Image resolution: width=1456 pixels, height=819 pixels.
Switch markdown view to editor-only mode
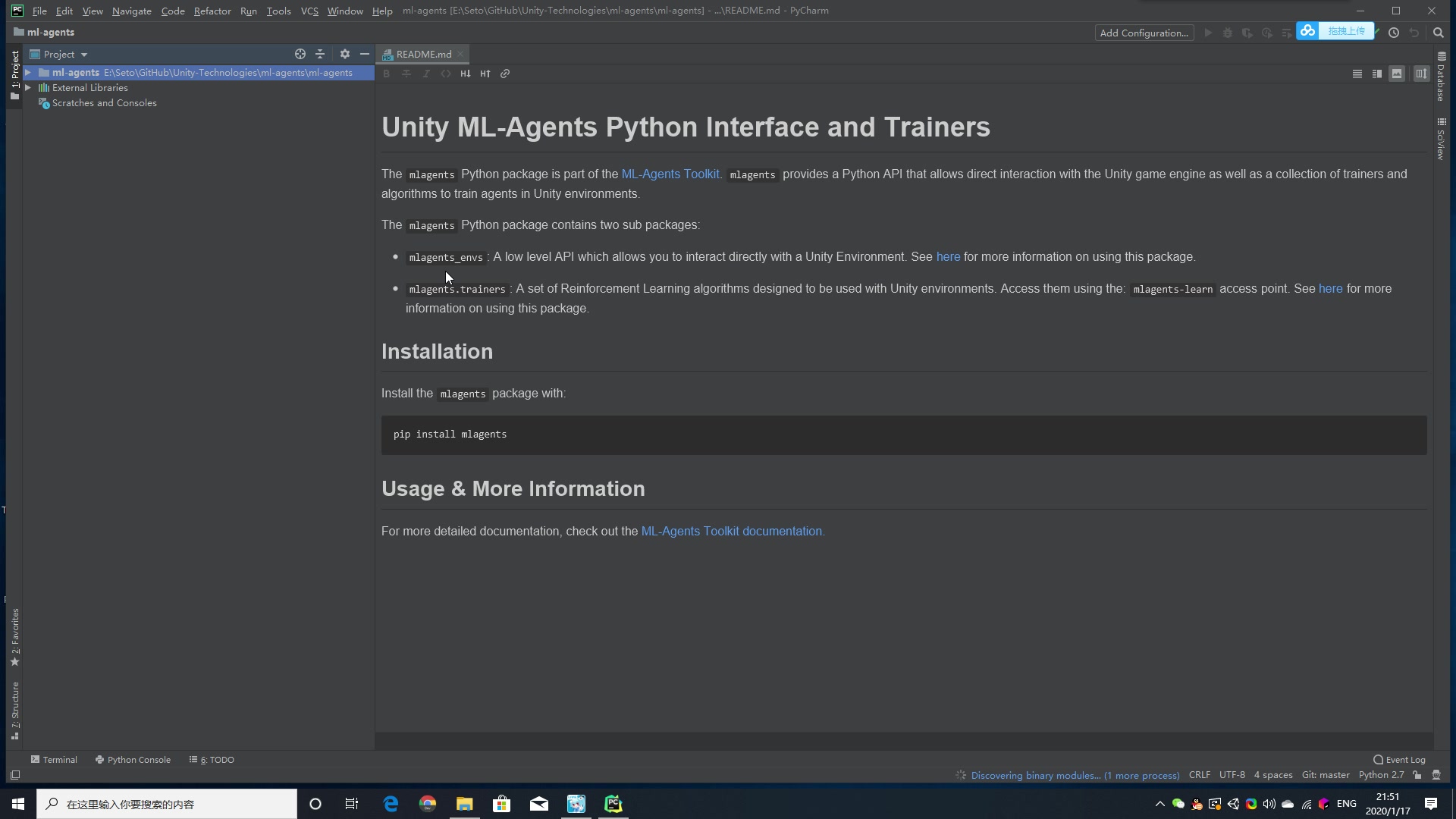(x=1357, y=74)
